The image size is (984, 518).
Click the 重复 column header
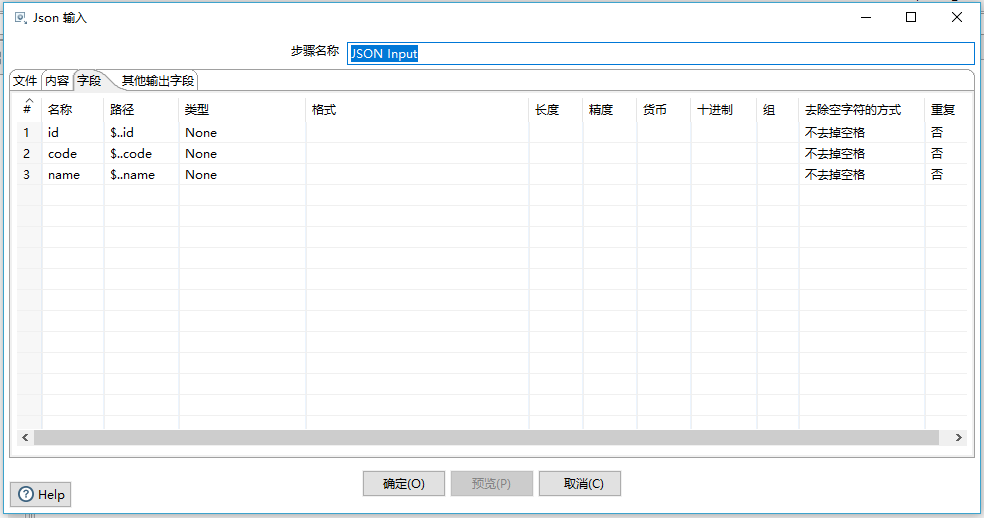(946, 109)
